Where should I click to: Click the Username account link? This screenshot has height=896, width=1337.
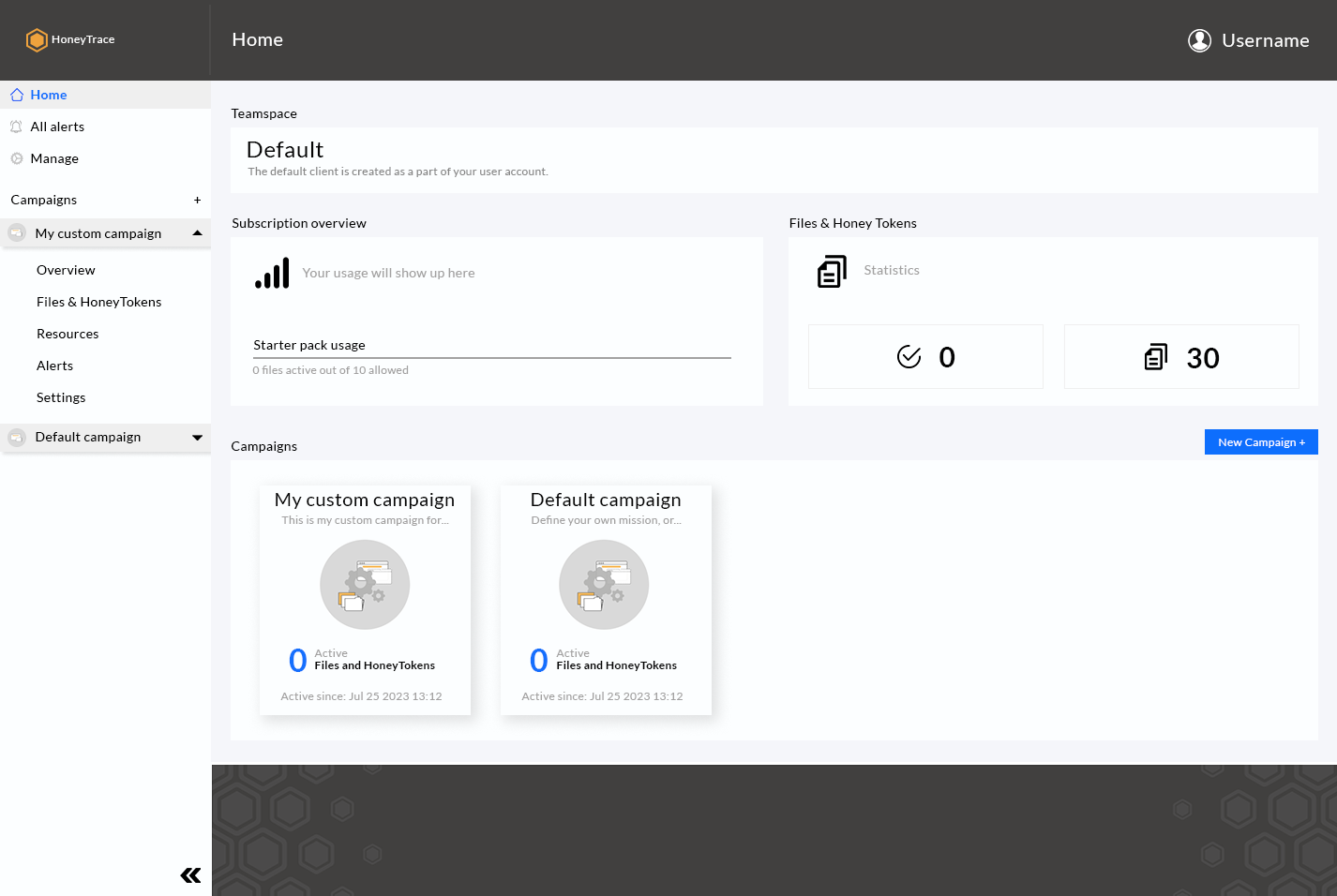pos(1265,40)
